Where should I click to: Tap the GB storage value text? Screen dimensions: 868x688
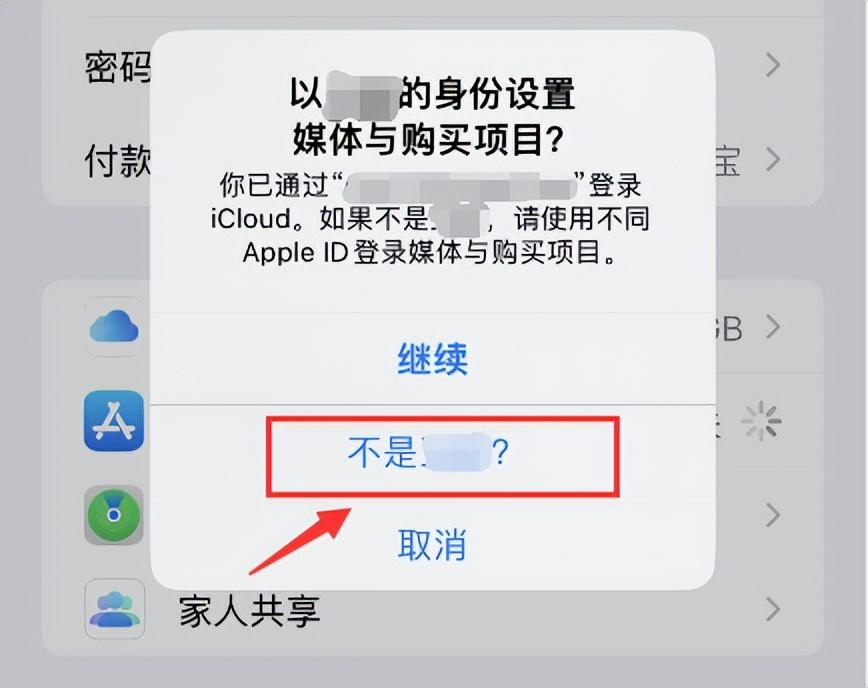pyautogui.click(x=727, y=328)
